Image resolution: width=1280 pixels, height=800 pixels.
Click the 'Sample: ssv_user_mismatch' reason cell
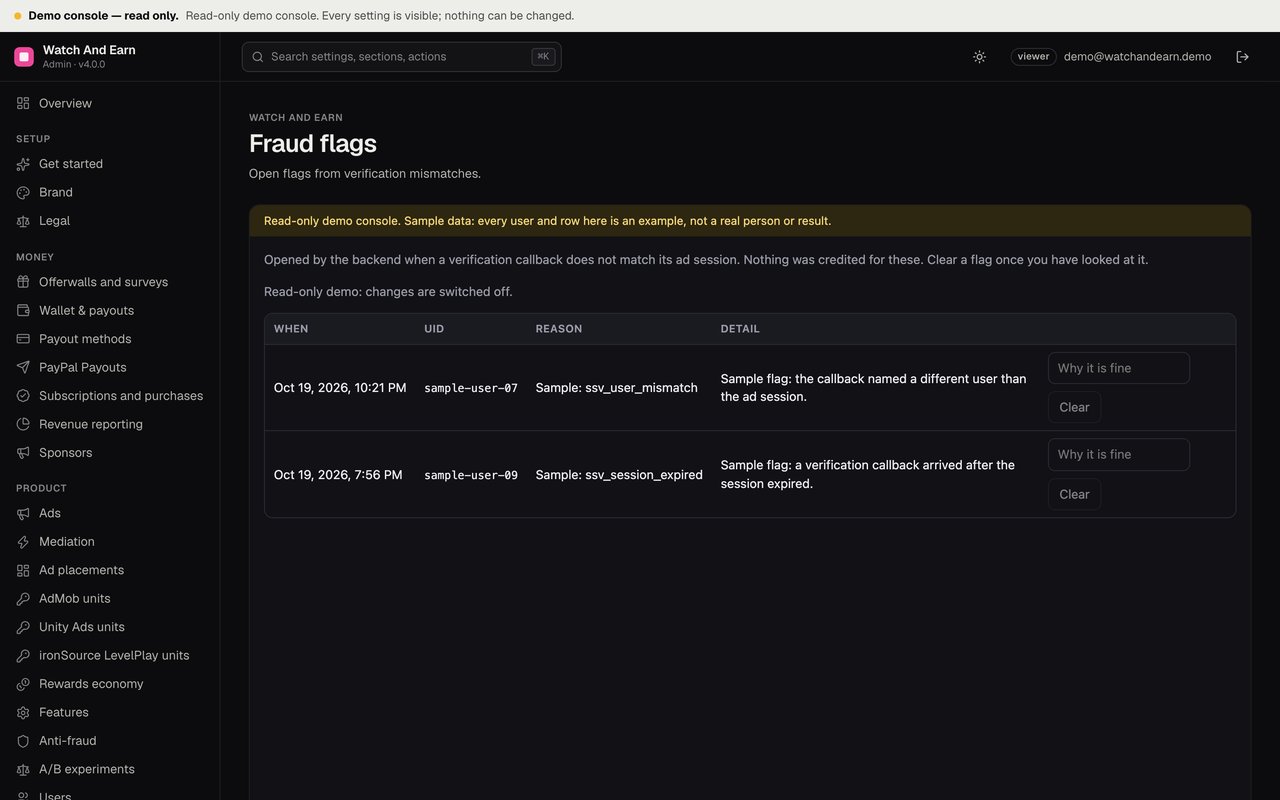(616, 388)
